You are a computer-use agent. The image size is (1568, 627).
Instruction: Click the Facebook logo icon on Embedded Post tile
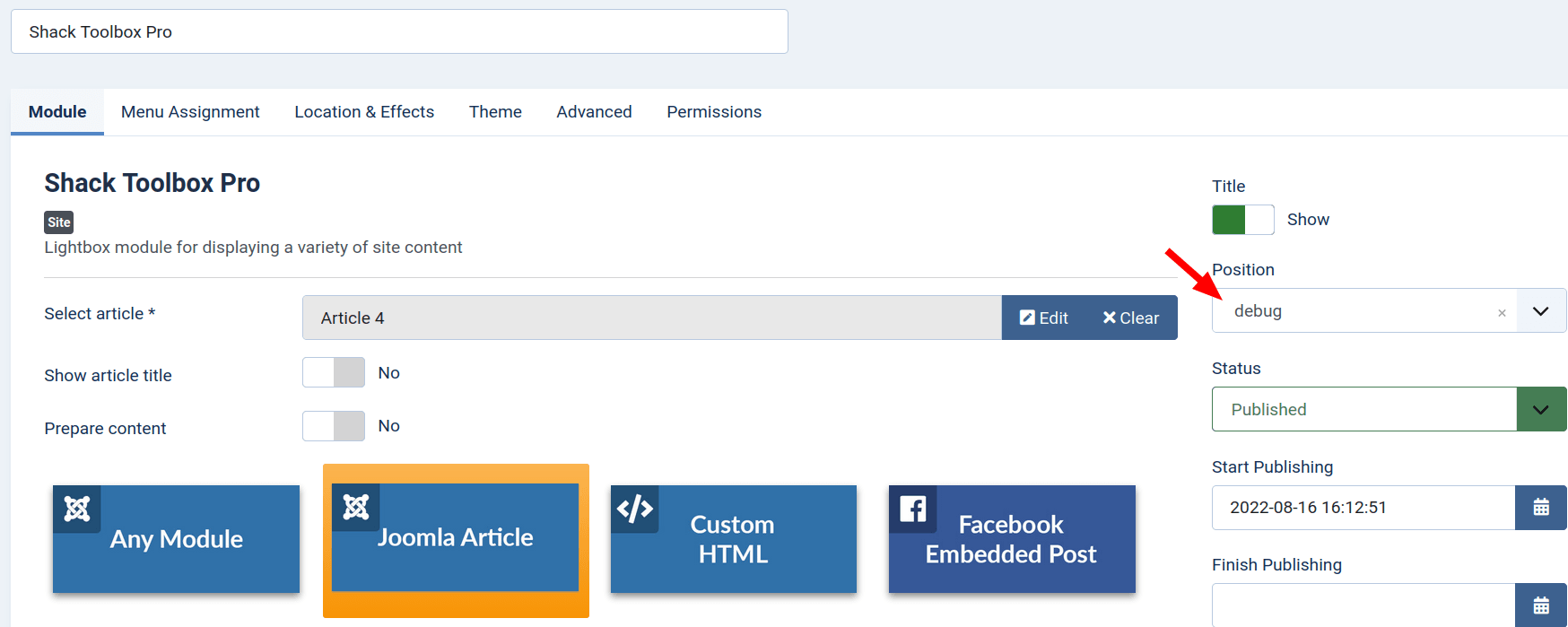tap(913, 509)
